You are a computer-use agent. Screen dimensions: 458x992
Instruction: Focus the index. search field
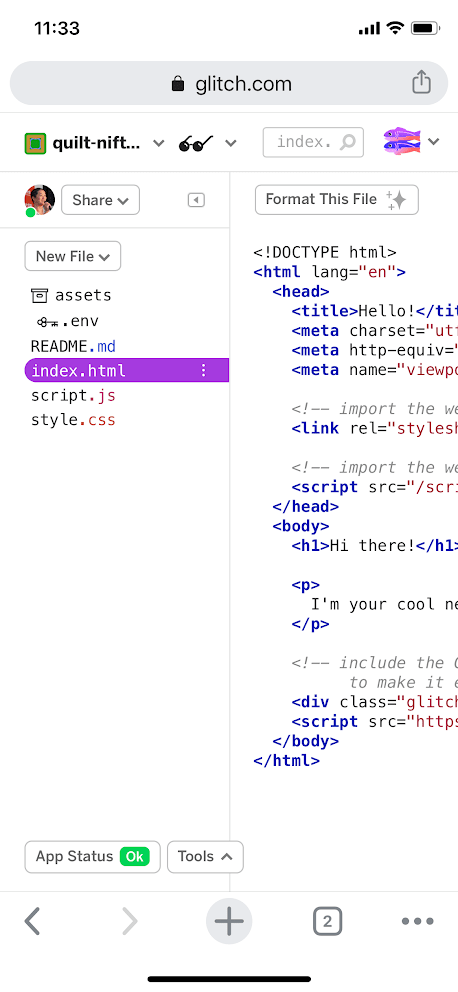(313, 142)
